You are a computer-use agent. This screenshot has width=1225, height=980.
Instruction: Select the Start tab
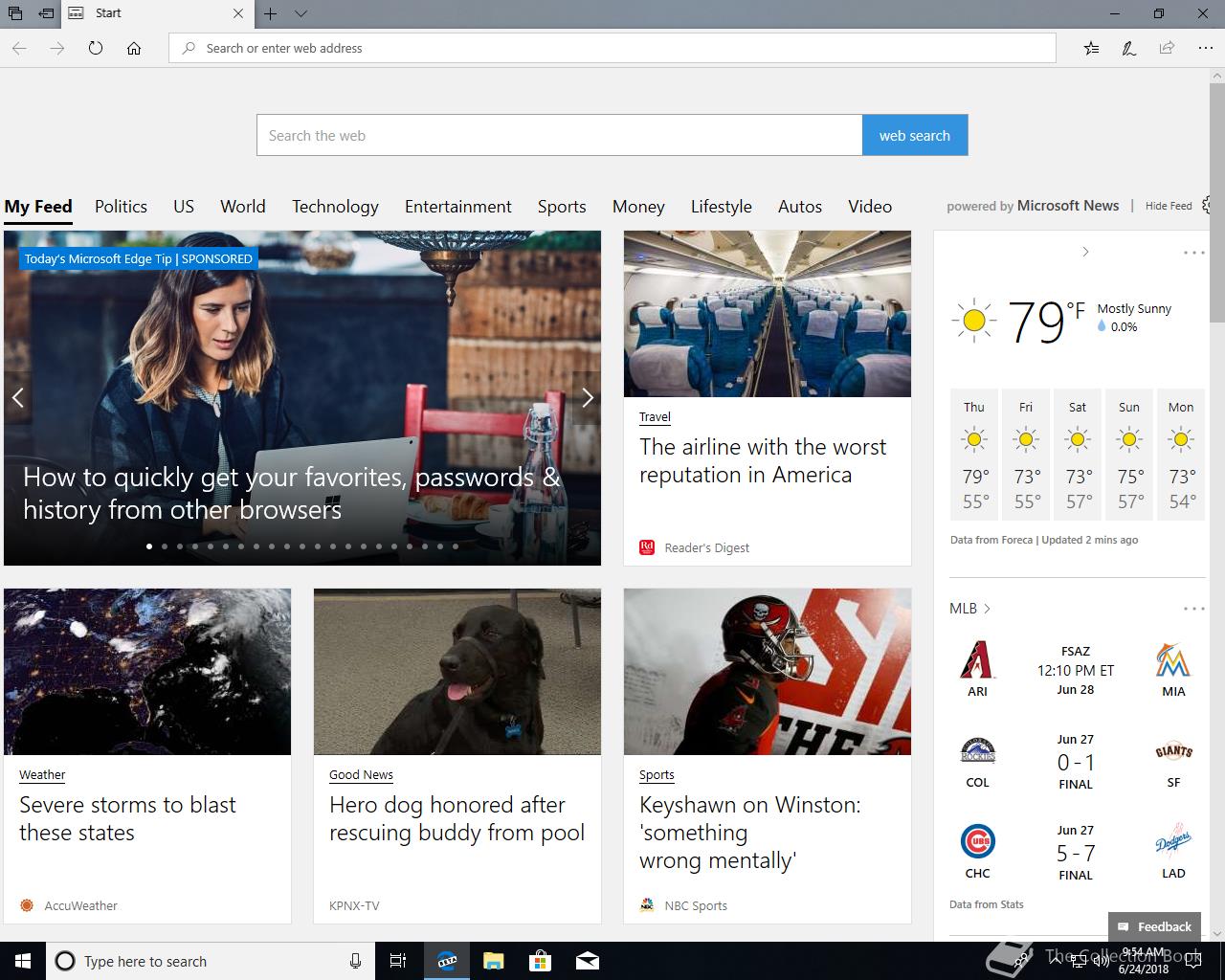(x=158, y=13)
